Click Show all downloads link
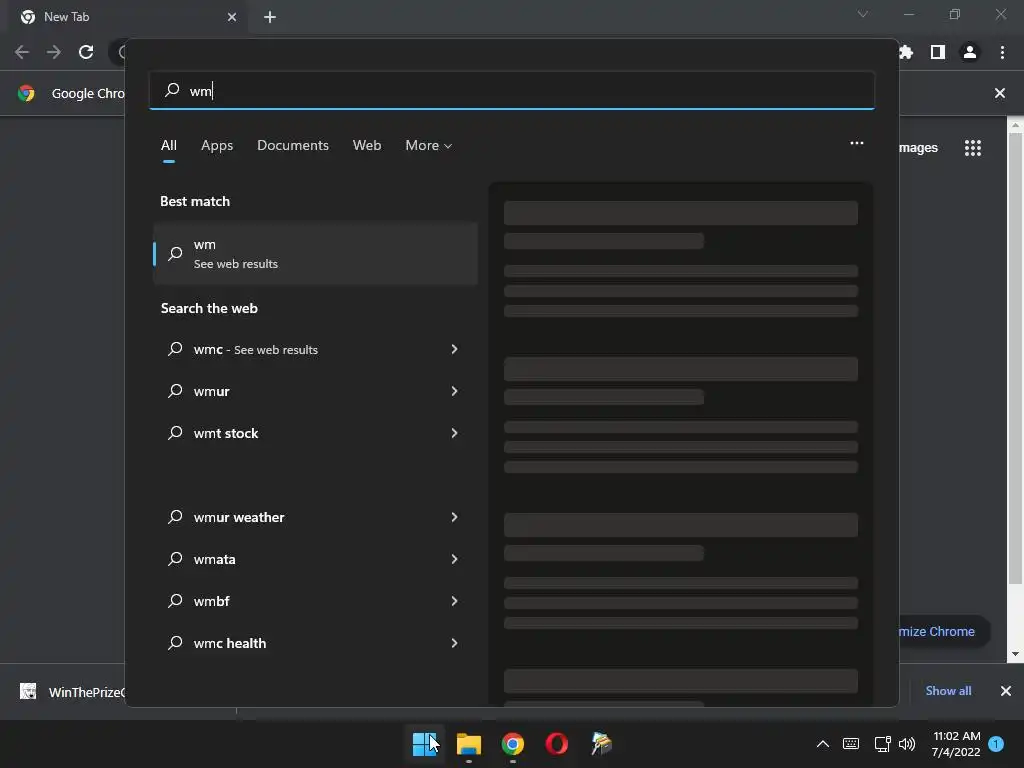 pos(948,691)
